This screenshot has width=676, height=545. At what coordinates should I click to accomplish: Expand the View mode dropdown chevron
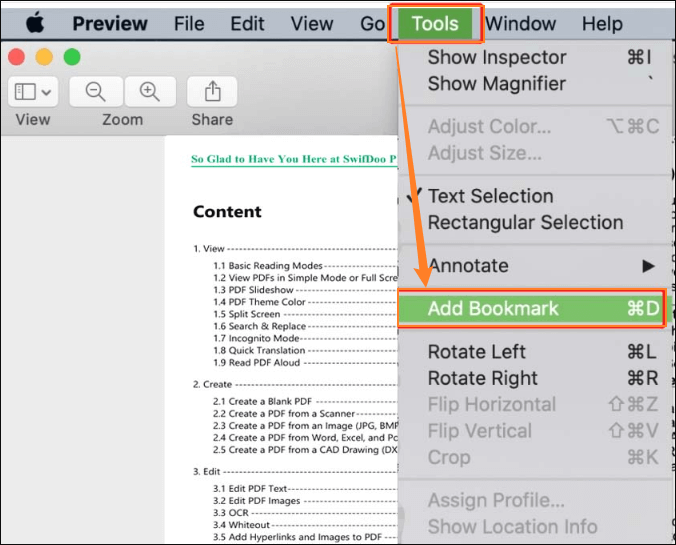(47, 92)
